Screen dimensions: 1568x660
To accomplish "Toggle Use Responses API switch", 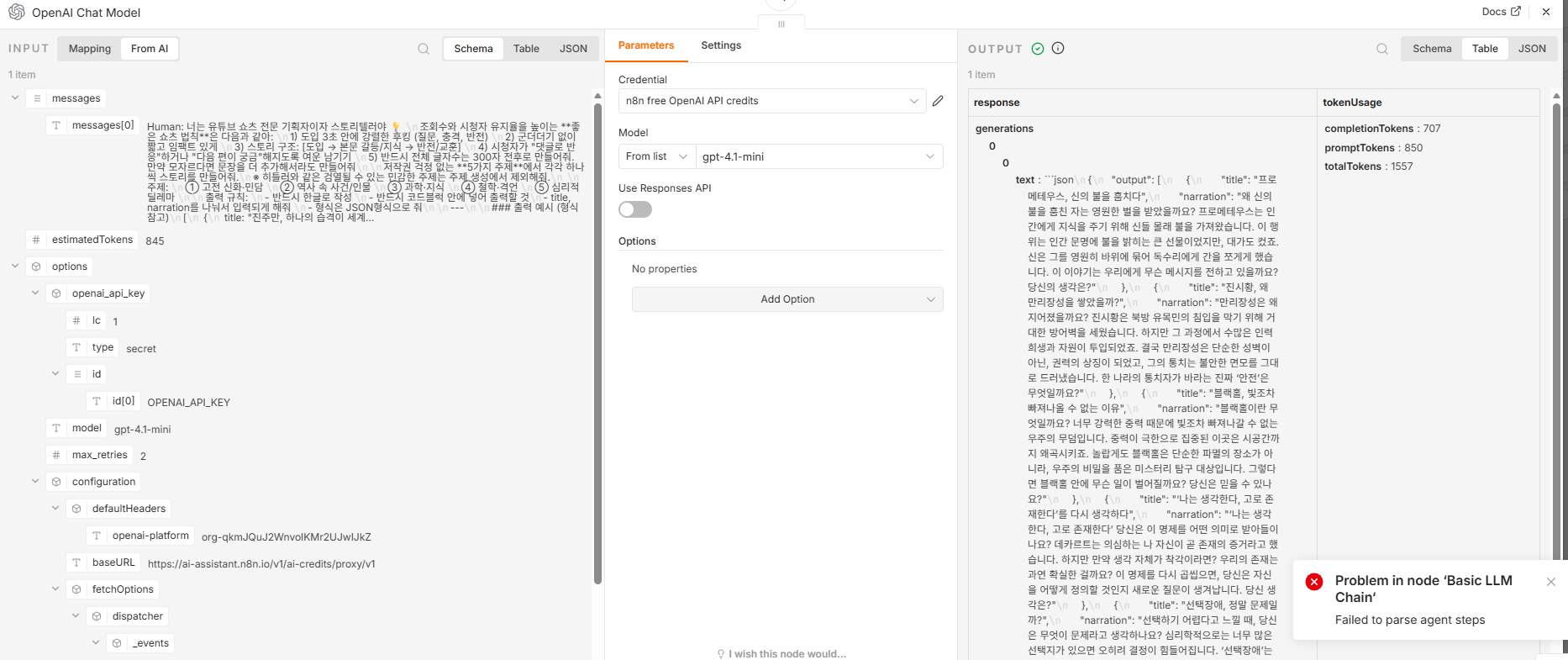I will [x=635, y=209].
